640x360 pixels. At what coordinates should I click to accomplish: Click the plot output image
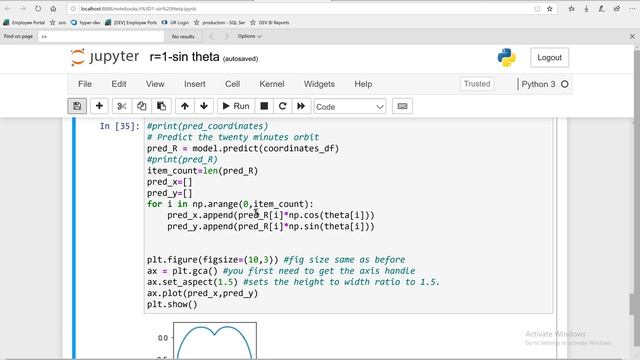(x=207, y=340)
